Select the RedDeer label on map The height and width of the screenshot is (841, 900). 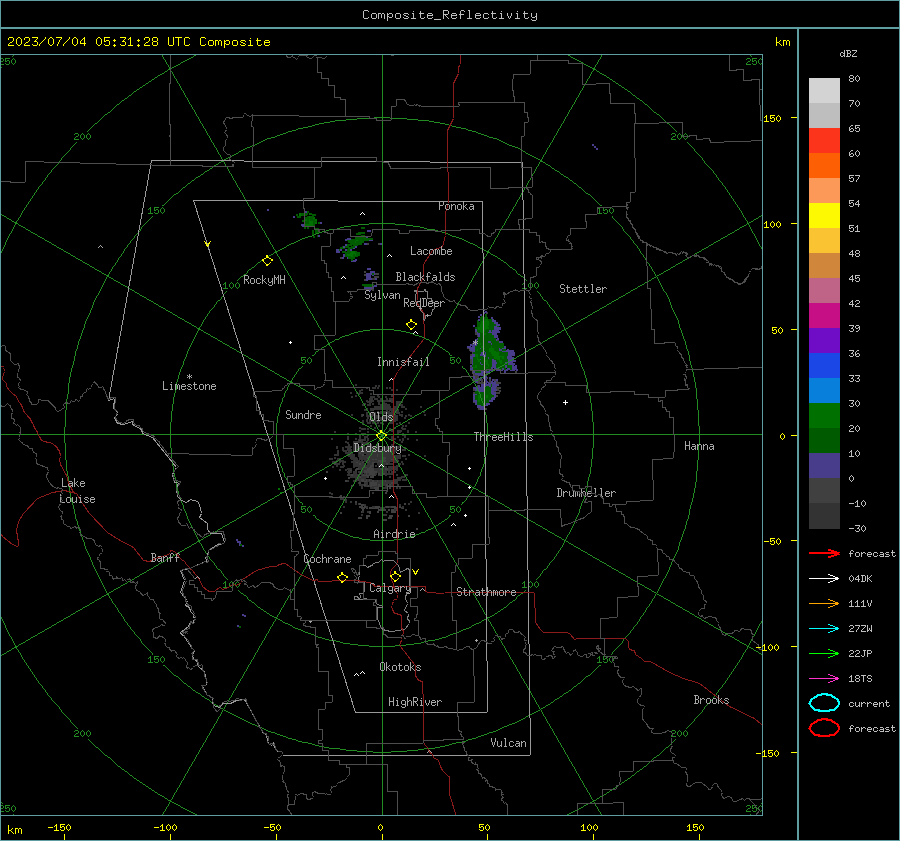coord(424,303)
